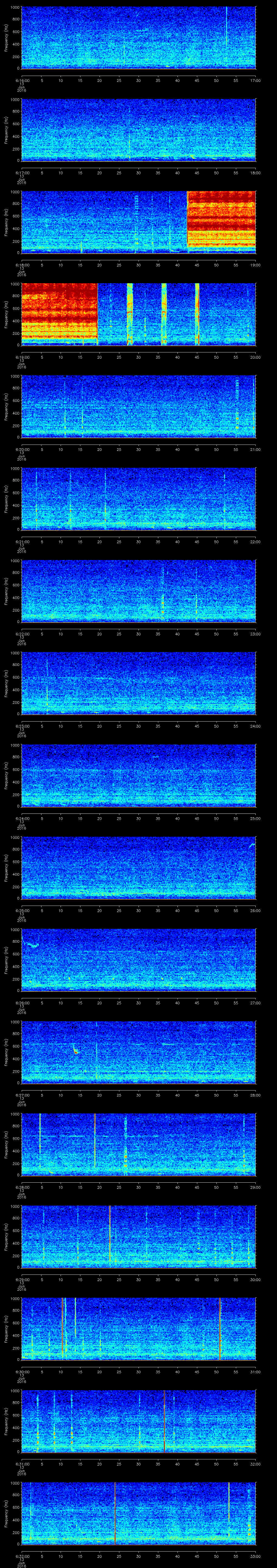
Task: Click the "6:25:00" time axis label
Action: (x=22, y=910)
